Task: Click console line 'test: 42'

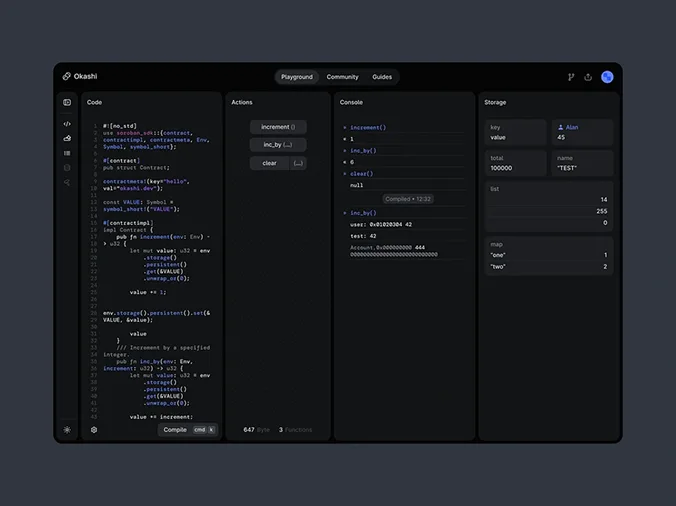Action: 363,236
